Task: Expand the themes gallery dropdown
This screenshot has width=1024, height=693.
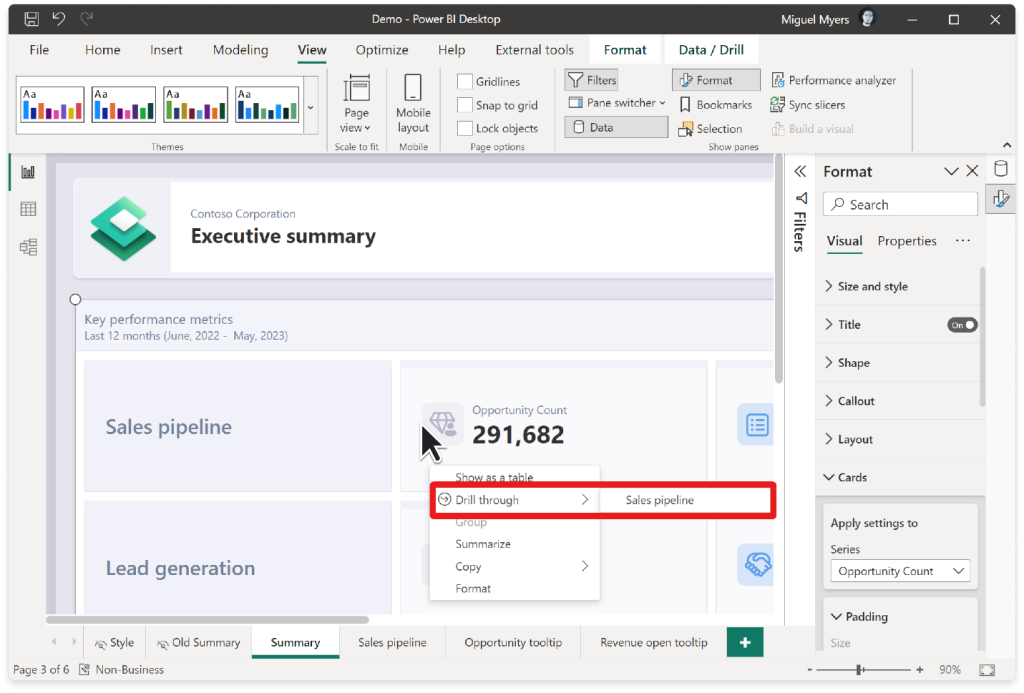Action: click(311, 107)
